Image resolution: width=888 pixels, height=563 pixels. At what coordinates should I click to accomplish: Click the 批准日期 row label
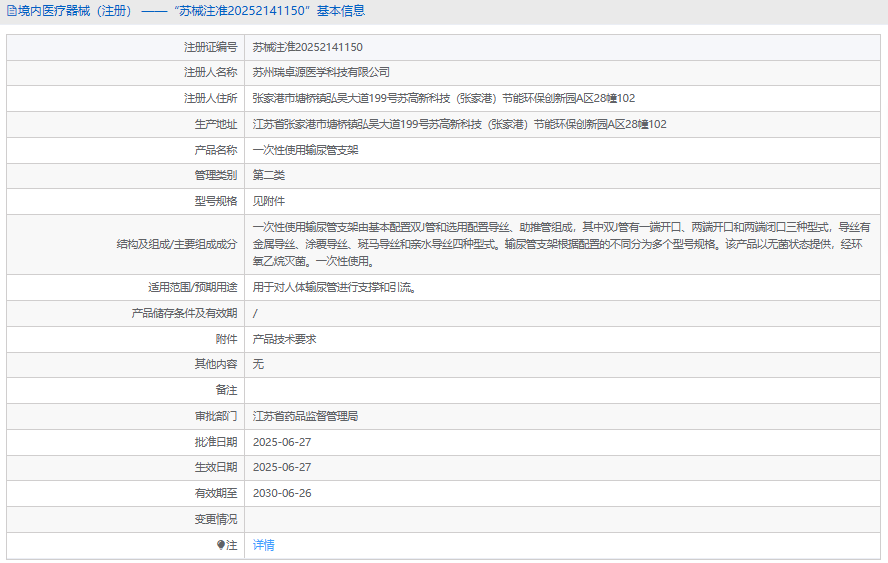[x=216, y=442]
